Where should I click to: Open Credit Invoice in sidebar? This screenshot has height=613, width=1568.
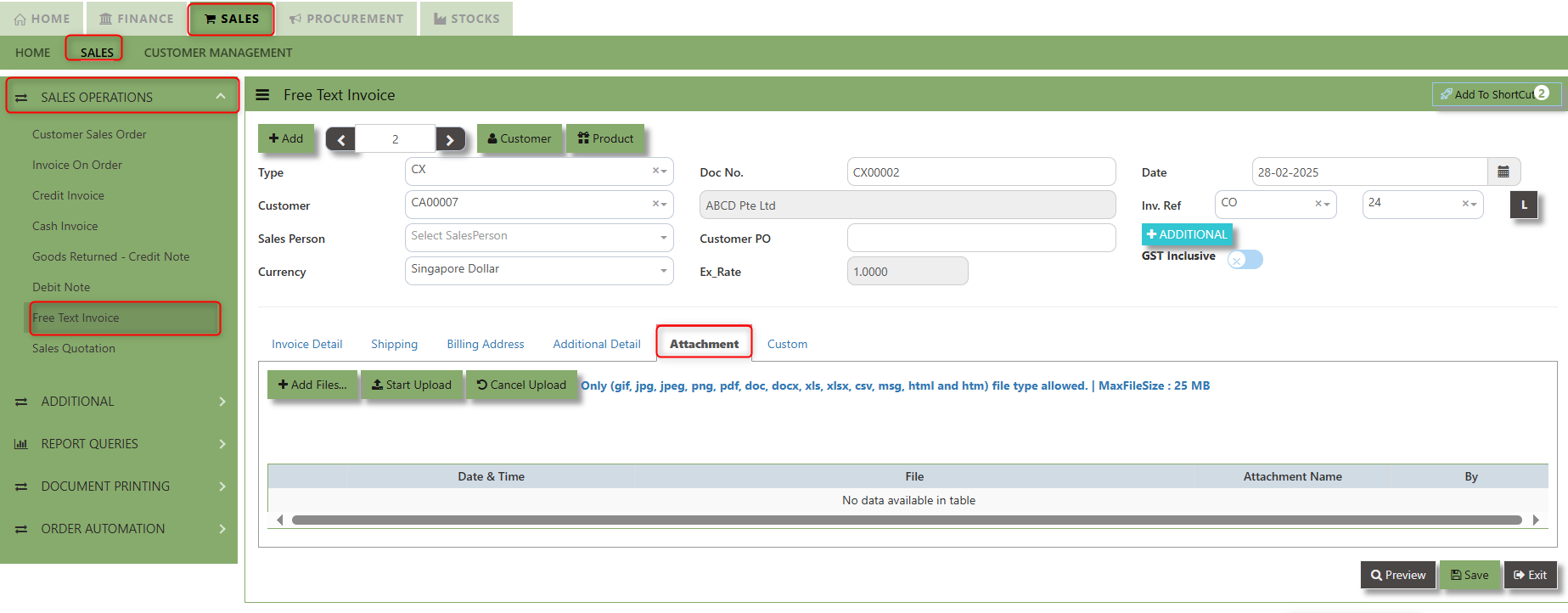(x=68, y=195)
